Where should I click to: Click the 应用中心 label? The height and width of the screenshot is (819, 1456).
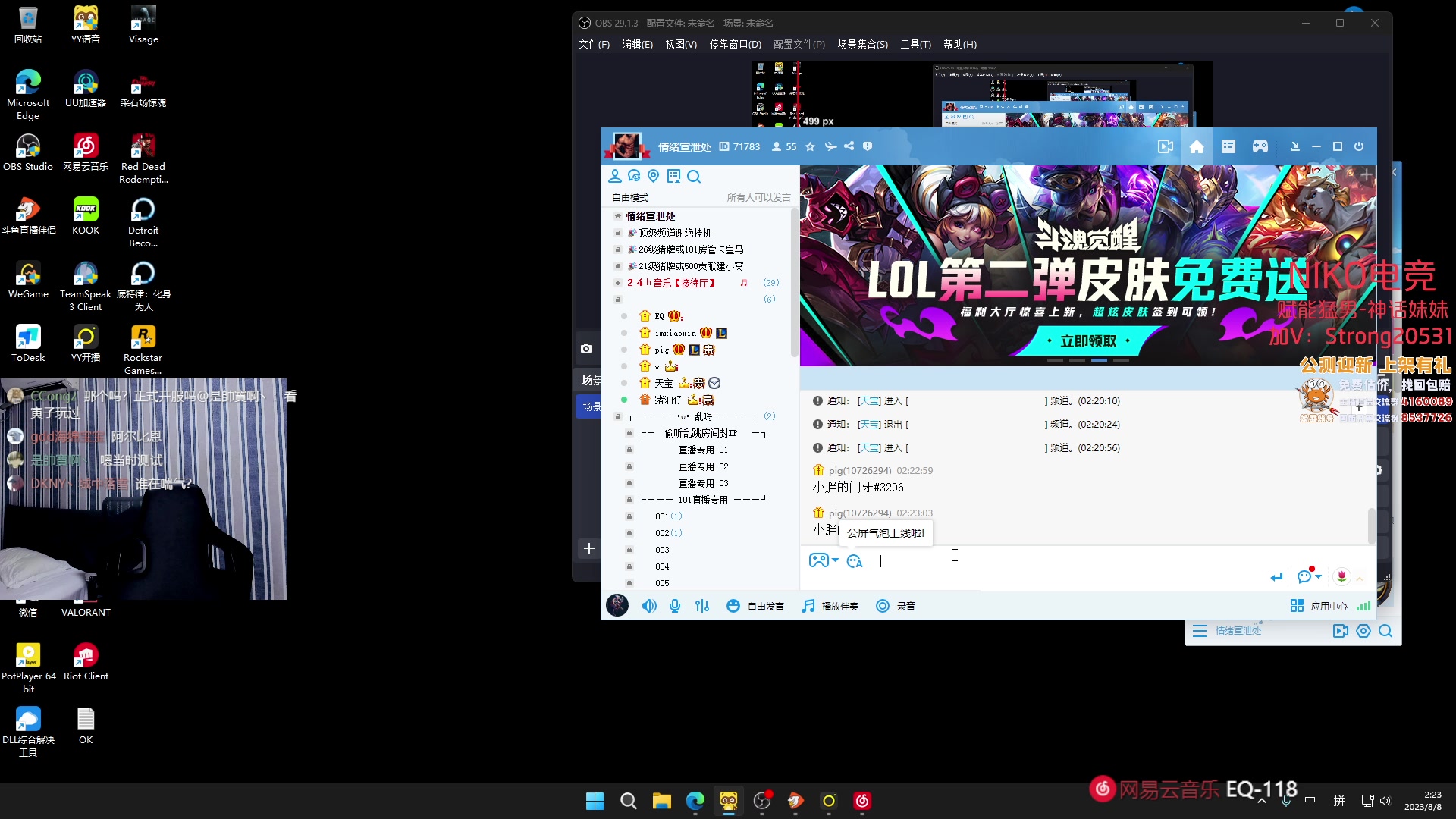pyautogui.click(x=1329, y=606)
